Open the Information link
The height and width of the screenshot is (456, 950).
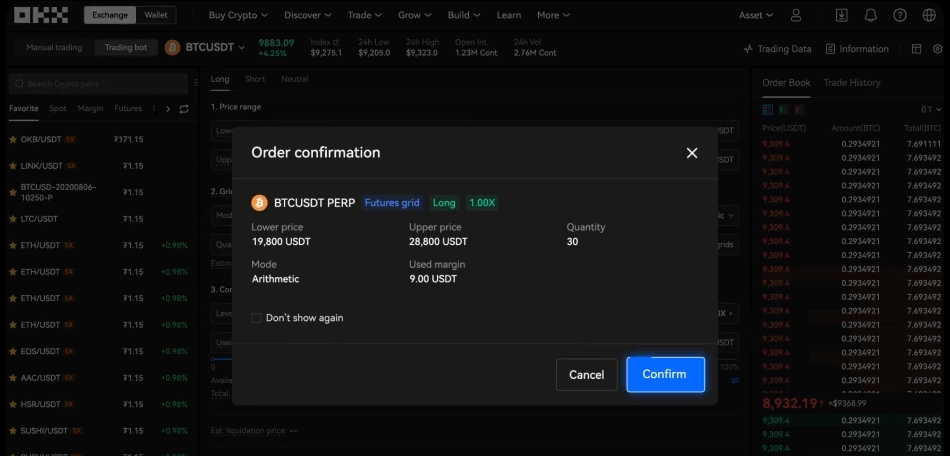[857, 49]
